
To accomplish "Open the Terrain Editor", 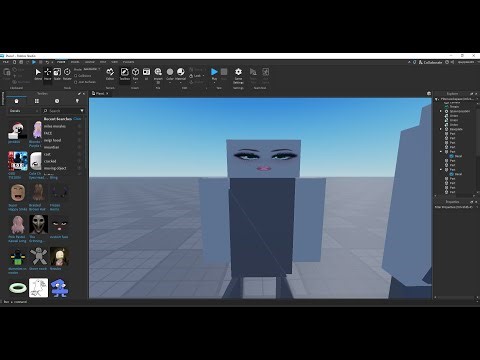I will (110, 74).
